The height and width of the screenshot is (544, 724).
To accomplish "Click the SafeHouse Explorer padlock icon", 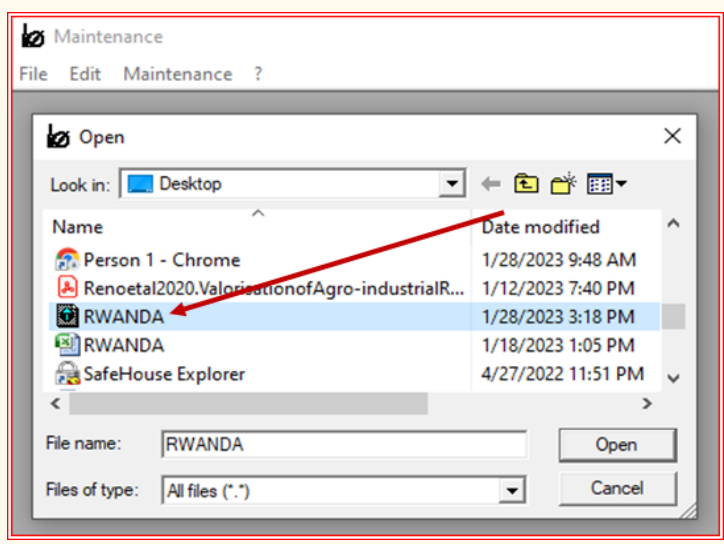I will pyautogui.click(x=67, y=373).
